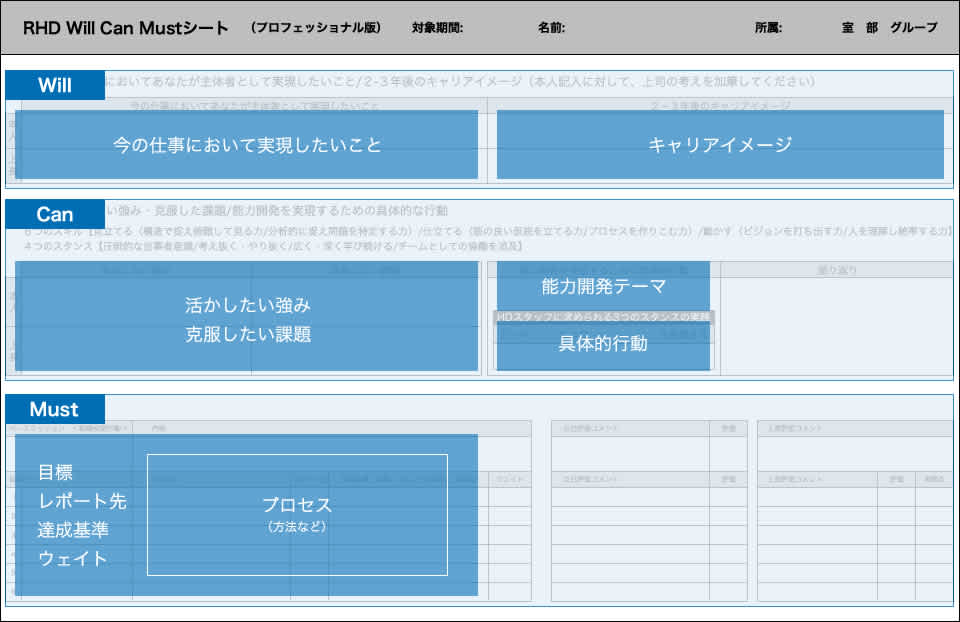Click the 所属 field in header
The image size is (960, 622).
769,28
